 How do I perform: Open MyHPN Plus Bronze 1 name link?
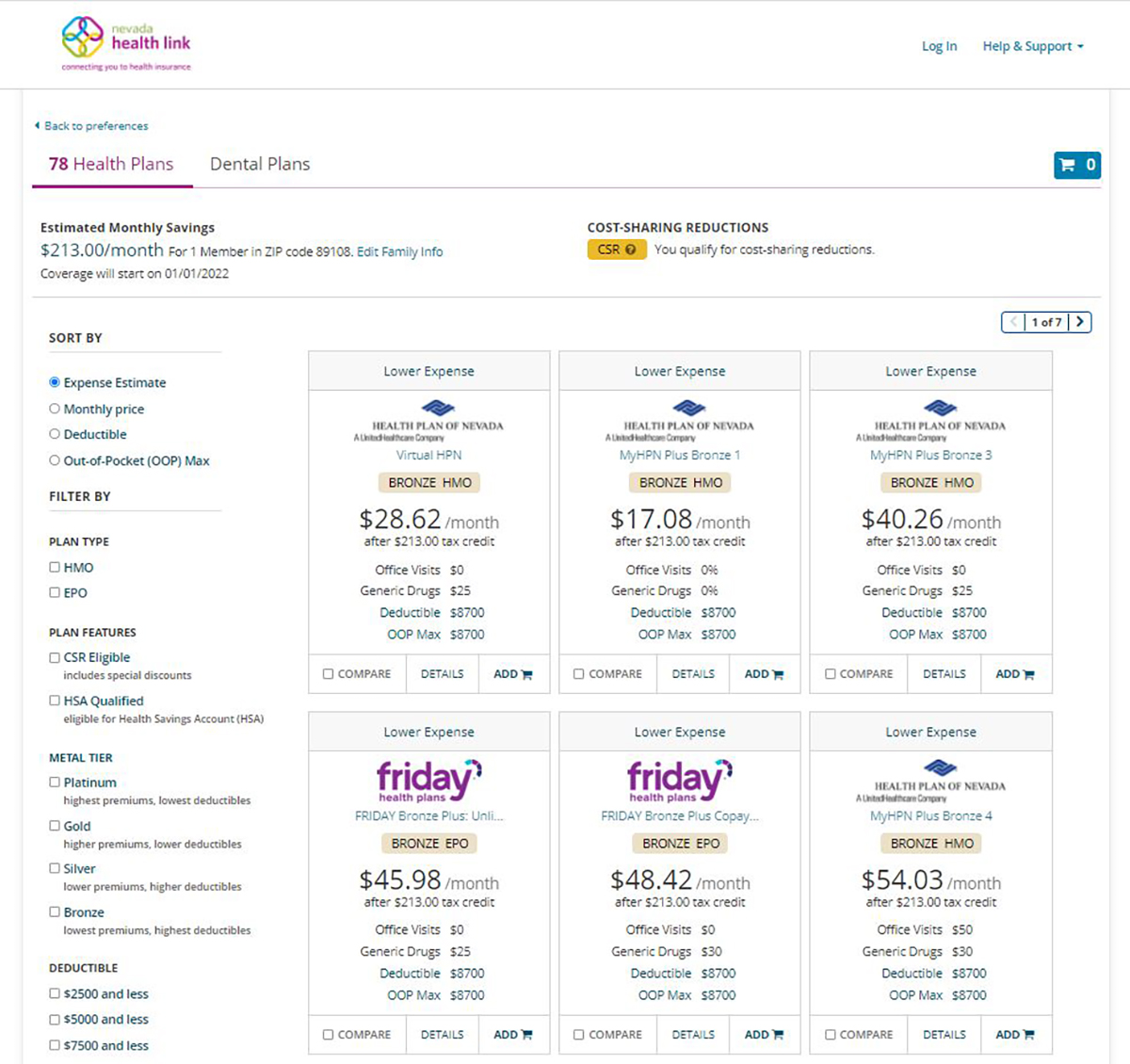click(680, 455)
